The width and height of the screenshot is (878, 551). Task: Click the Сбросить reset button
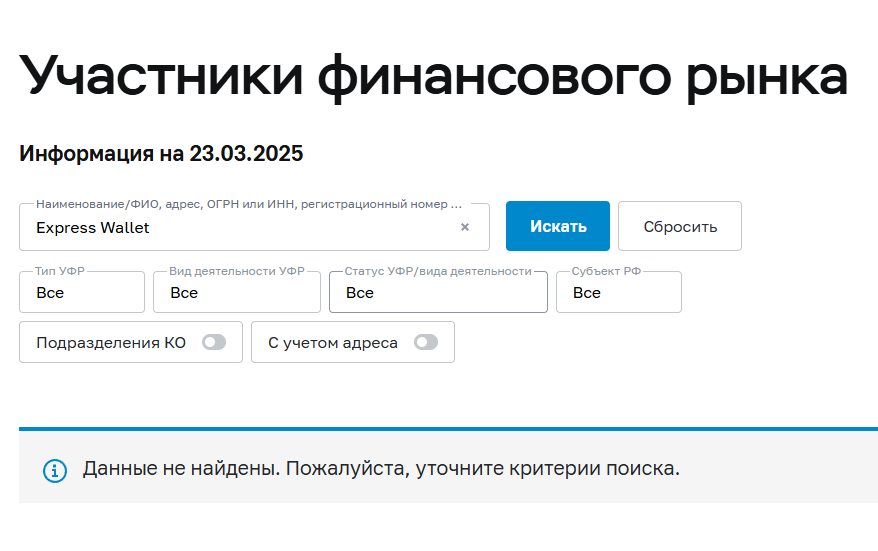tap(680, 226)
